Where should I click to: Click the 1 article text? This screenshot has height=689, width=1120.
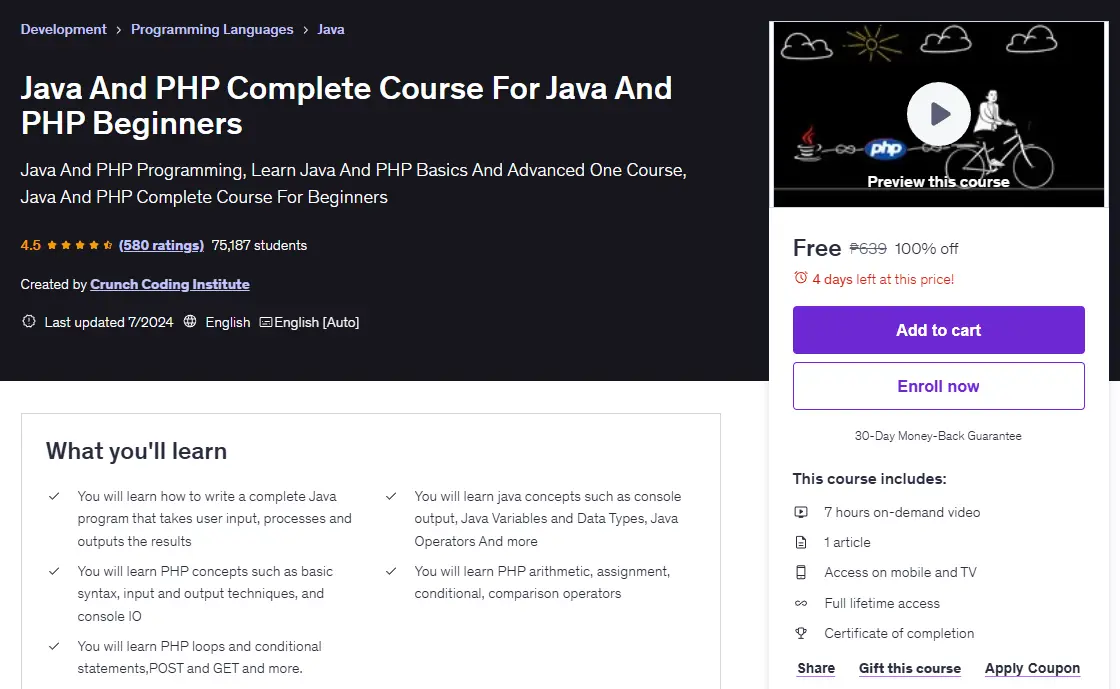click(x=847, y=542)
